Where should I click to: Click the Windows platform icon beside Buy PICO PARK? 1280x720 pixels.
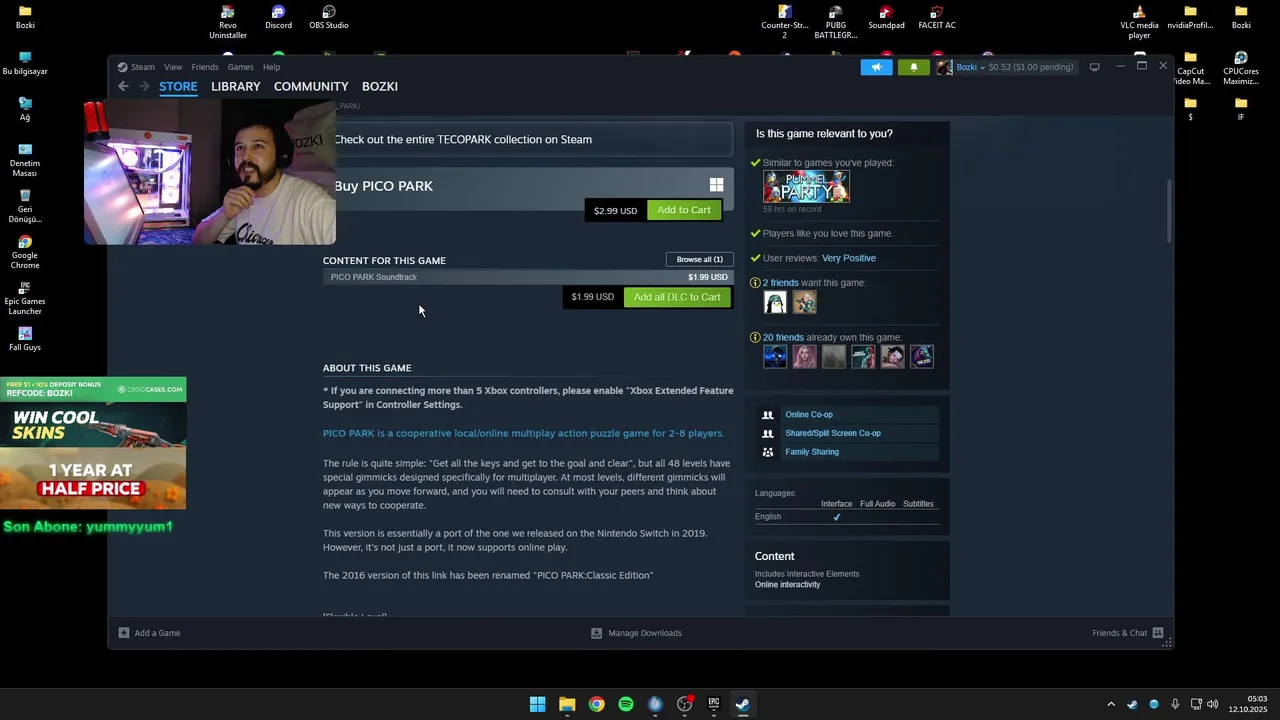coord(716,185)
